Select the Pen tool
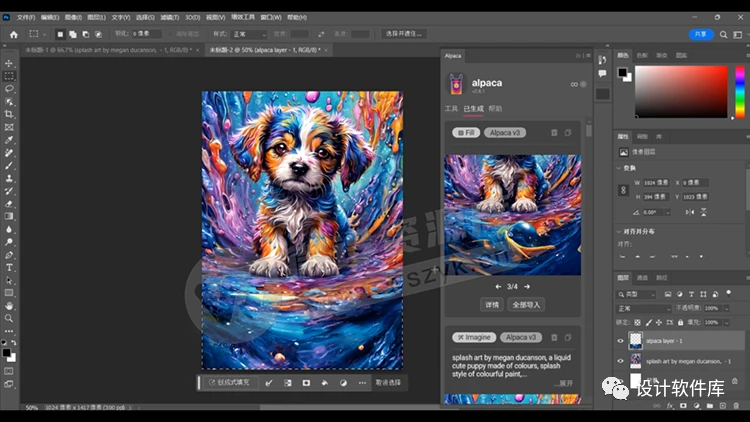The width and height of the screenshot is (750, 422). (x=9, y=255)
